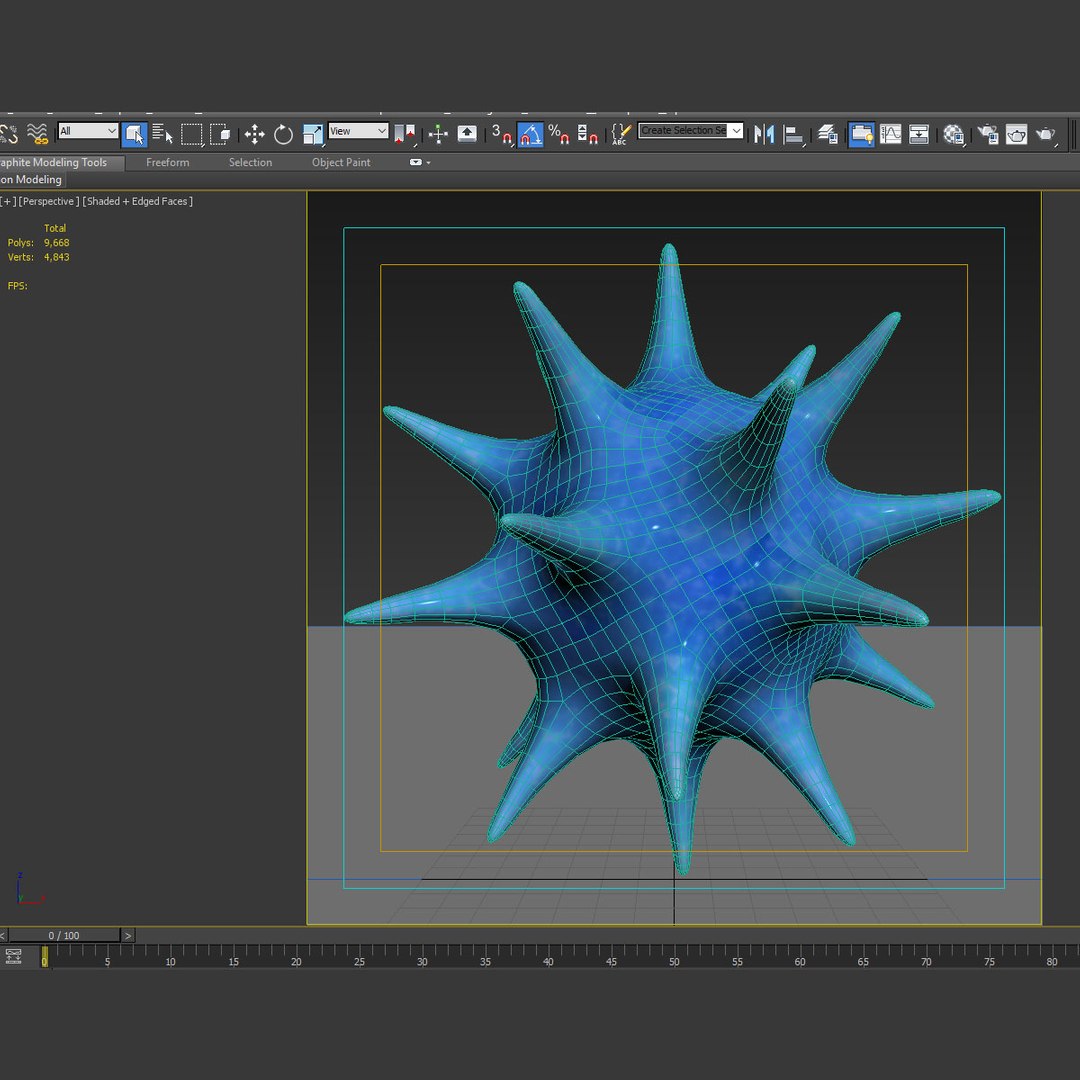Click the spiky blue model in viewport
This screenshot has width=1080, height=1080.
(672, 558)
